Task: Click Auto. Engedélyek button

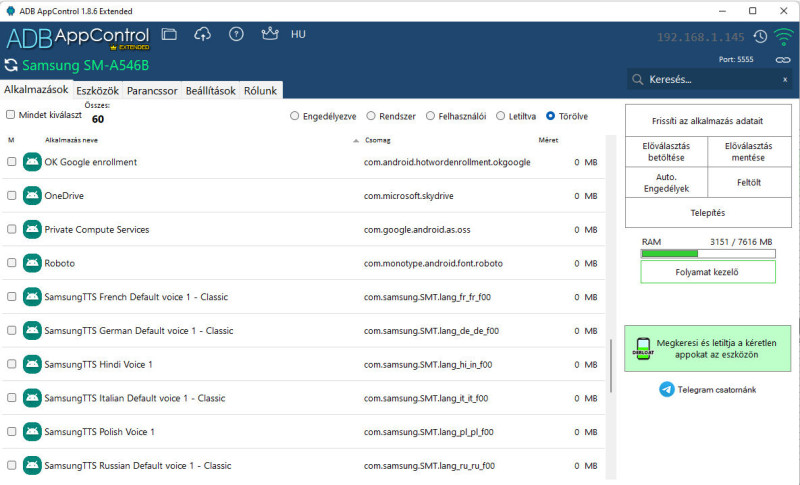Action: click(666, 183)
